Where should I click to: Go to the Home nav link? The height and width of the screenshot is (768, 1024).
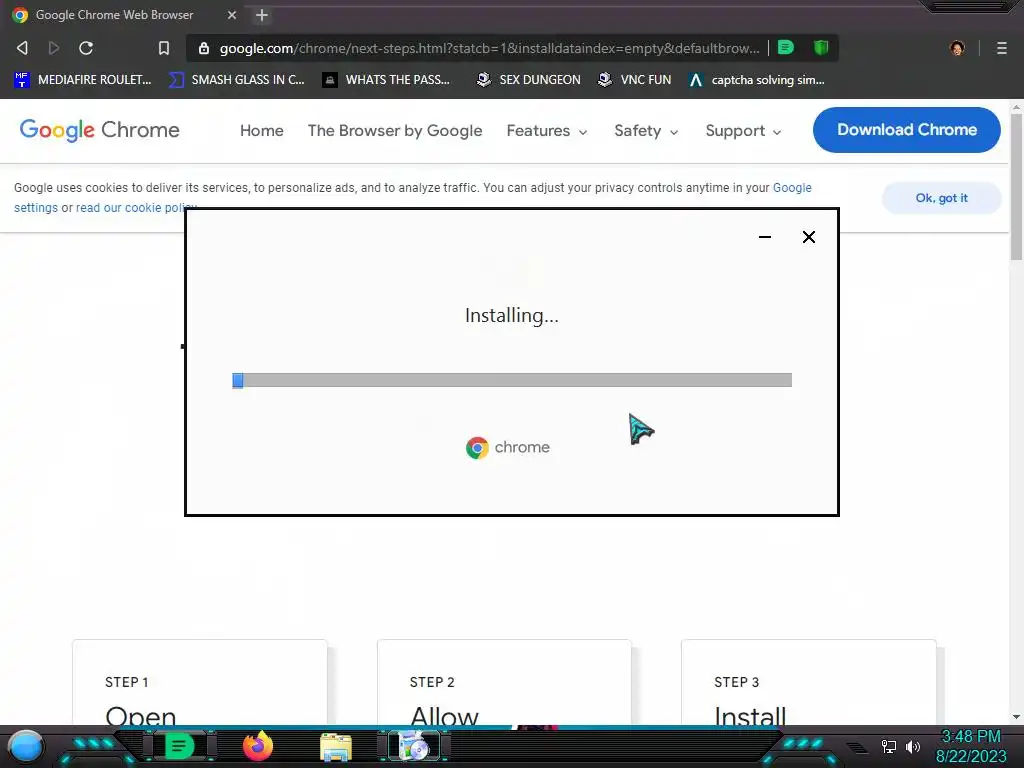(x=262, y=131)
